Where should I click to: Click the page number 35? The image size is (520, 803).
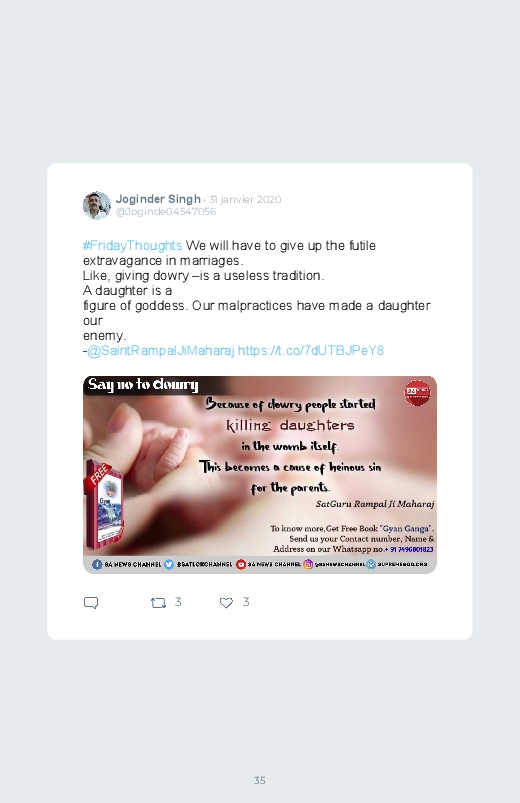tap(260, 780)
